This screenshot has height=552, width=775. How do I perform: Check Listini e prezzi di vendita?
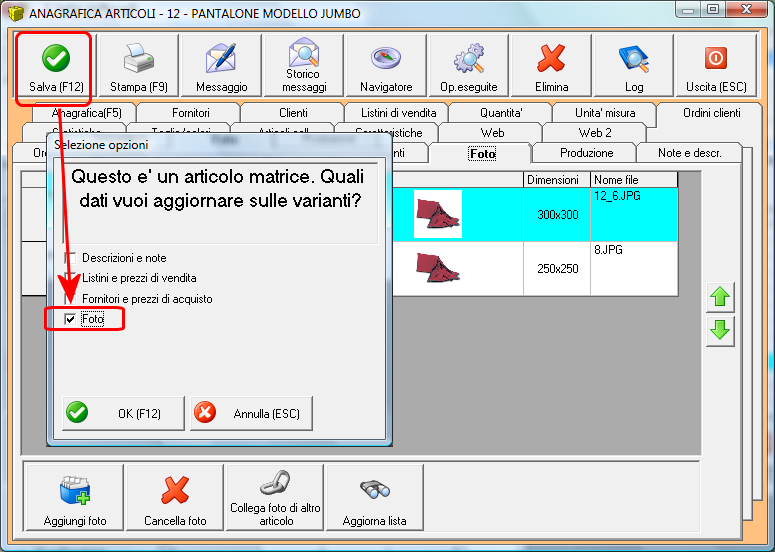coord(71,278)
